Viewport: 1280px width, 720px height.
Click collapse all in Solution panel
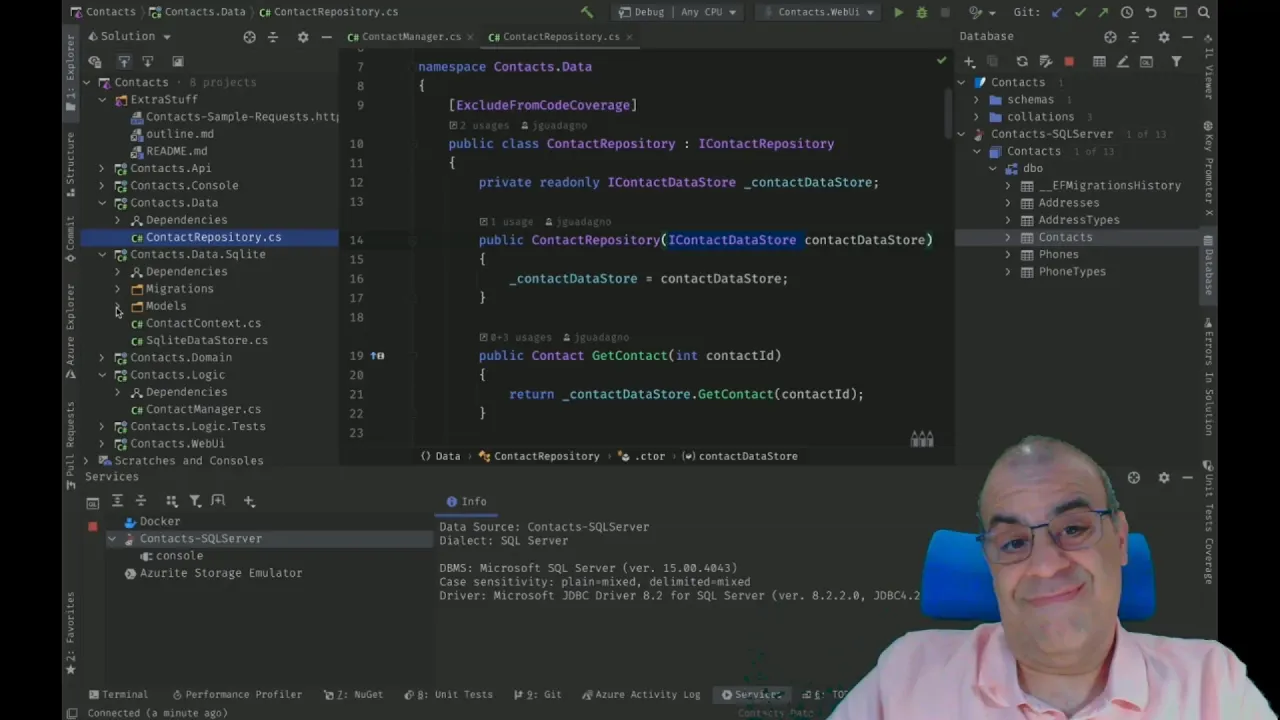(272, 36)
